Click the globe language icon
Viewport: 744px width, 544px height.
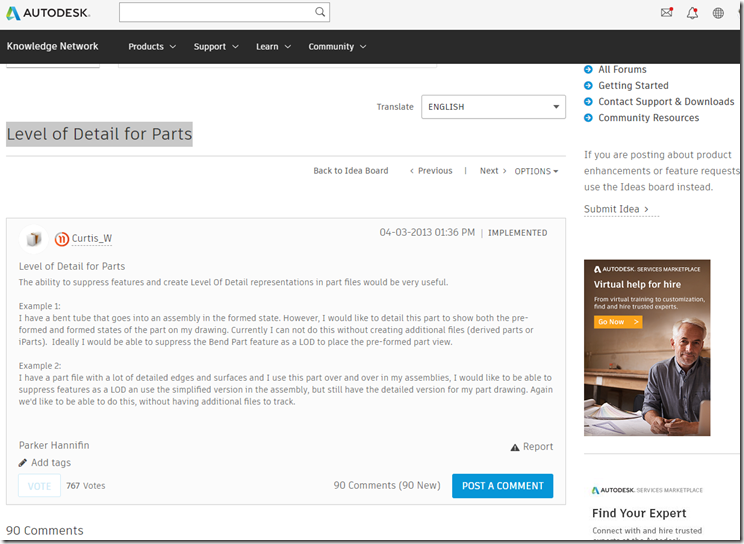(x=718, y=13)
